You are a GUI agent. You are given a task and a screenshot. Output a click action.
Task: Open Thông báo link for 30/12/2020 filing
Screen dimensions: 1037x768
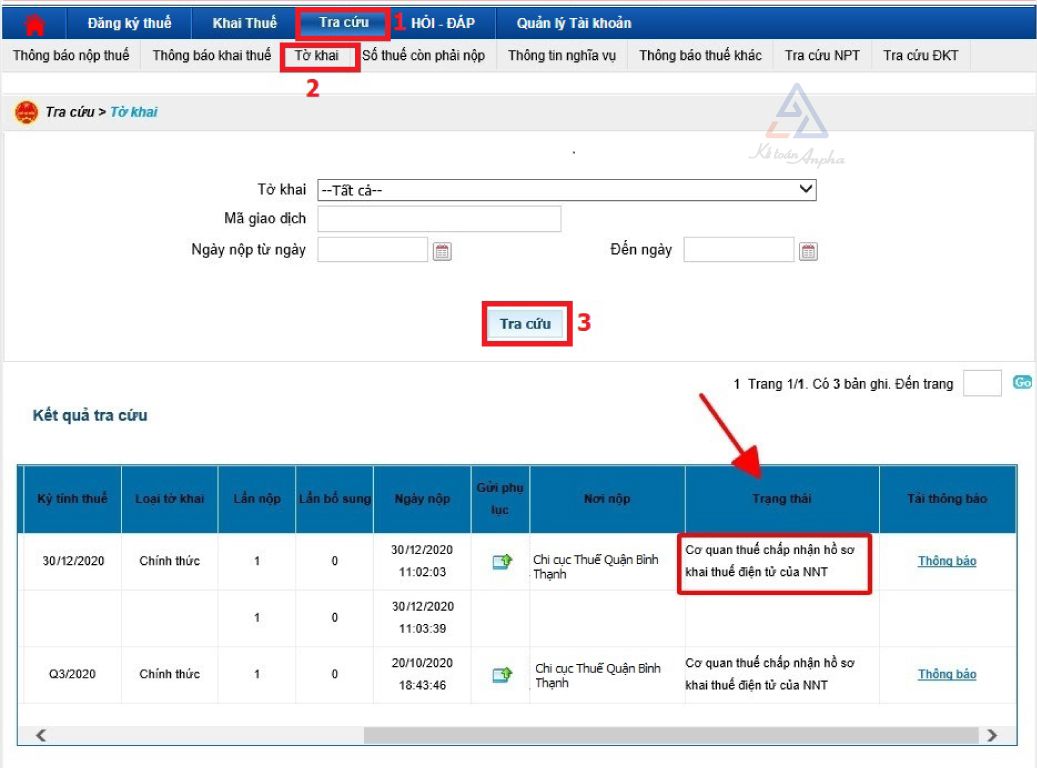click(946, 562)
